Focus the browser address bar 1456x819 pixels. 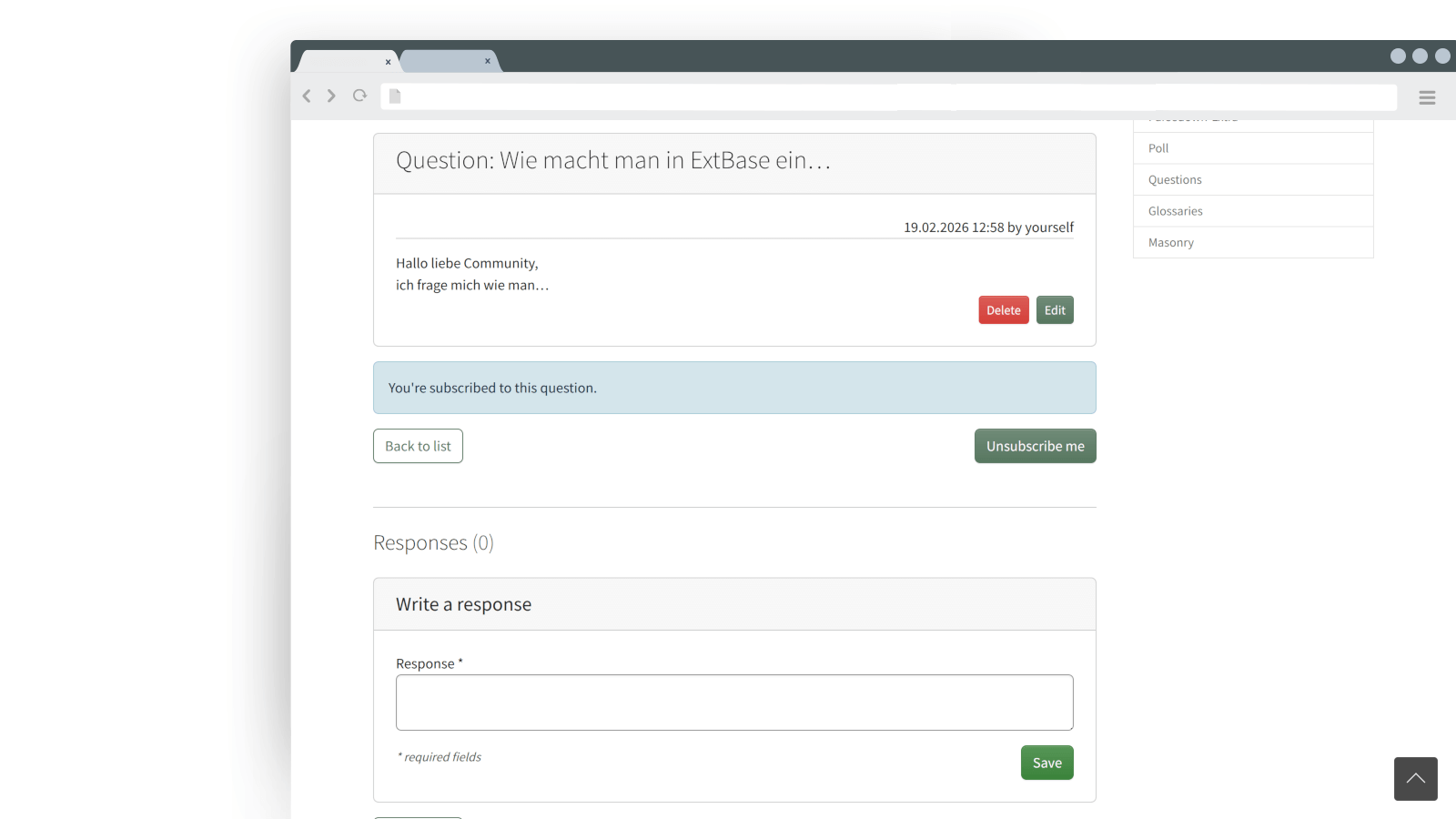pyautogui.click(x=892, y=97)
